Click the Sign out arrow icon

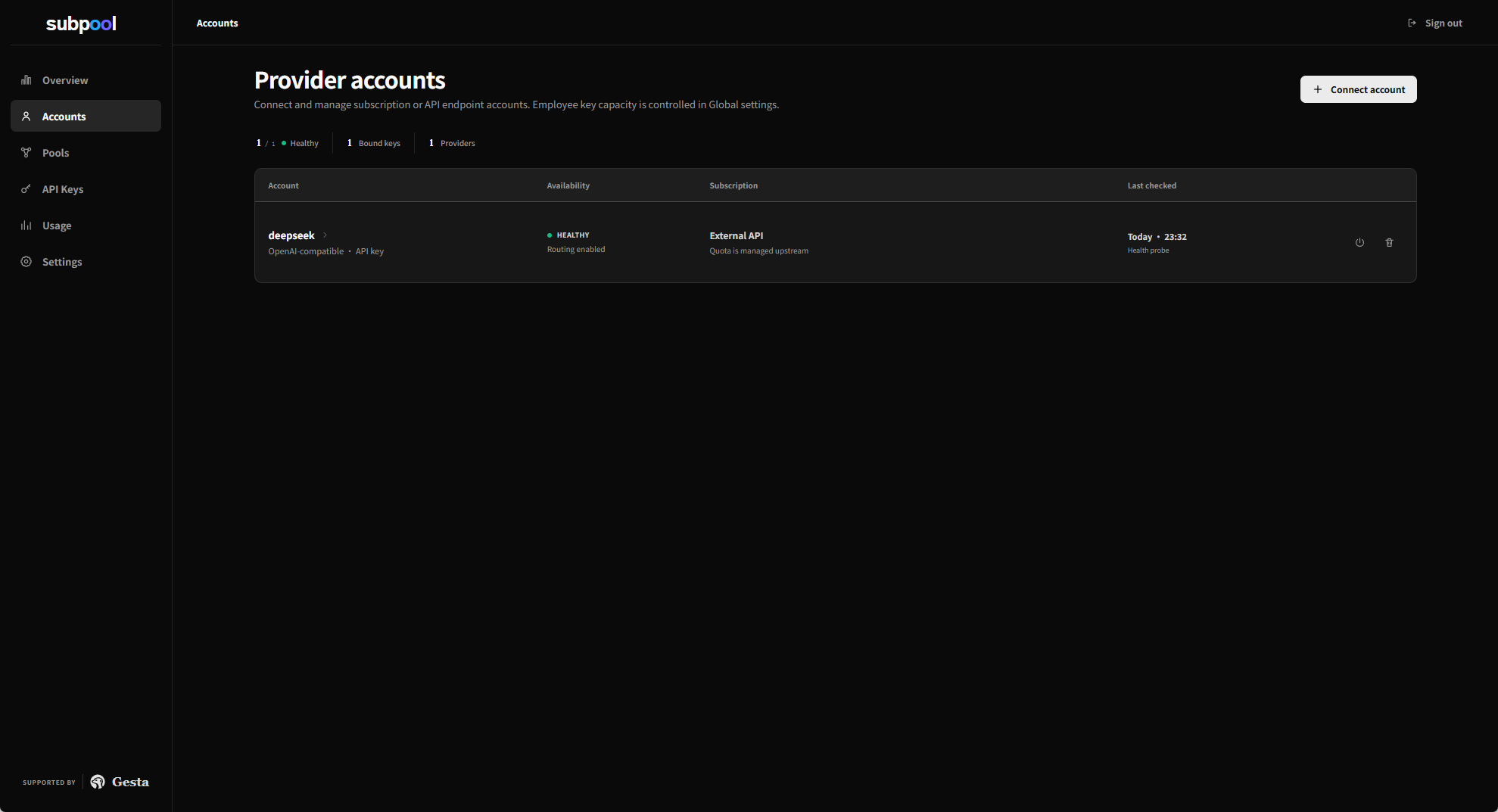[1412, 23]
